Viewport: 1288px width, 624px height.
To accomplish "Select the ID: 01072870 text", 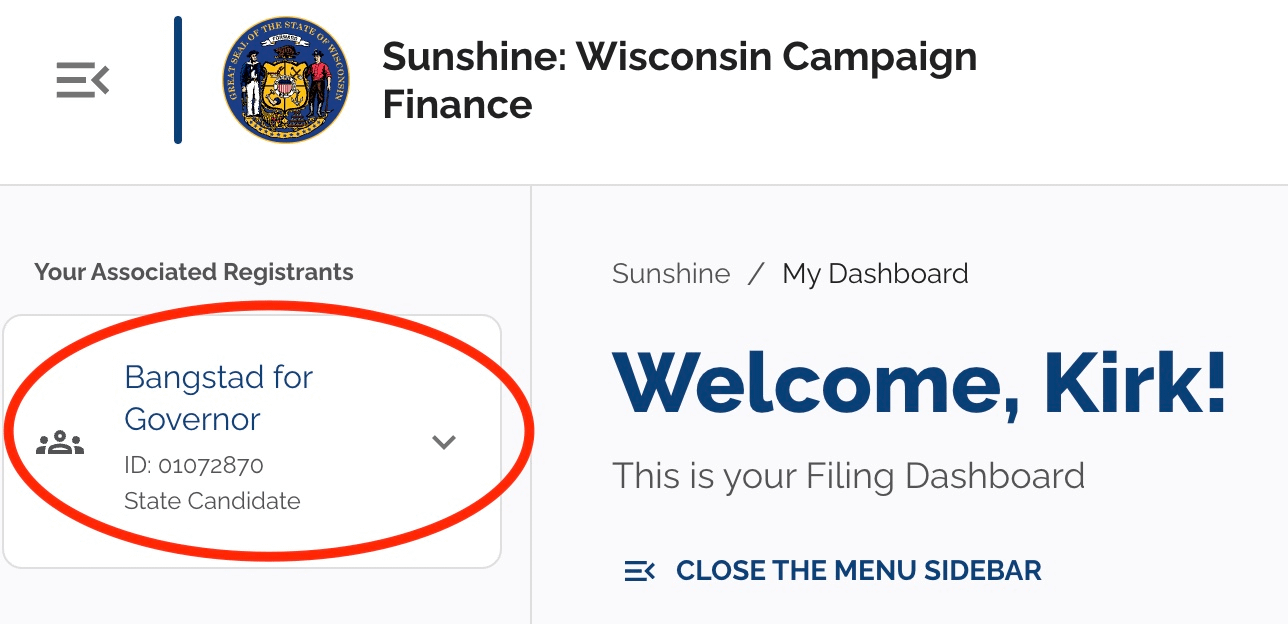I will 194,466.
